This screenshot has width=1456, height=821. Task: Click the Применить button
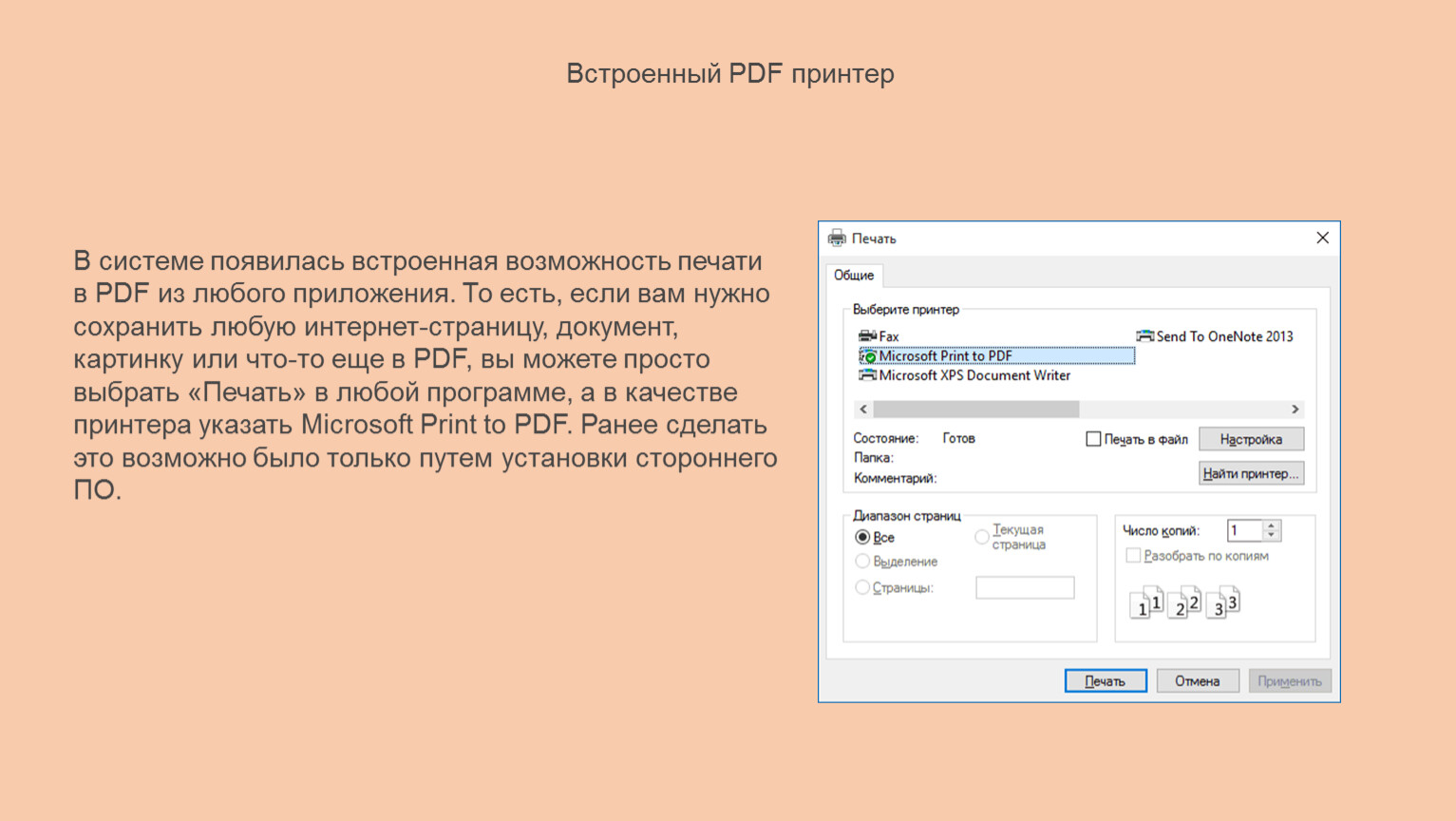[1290, 681]
